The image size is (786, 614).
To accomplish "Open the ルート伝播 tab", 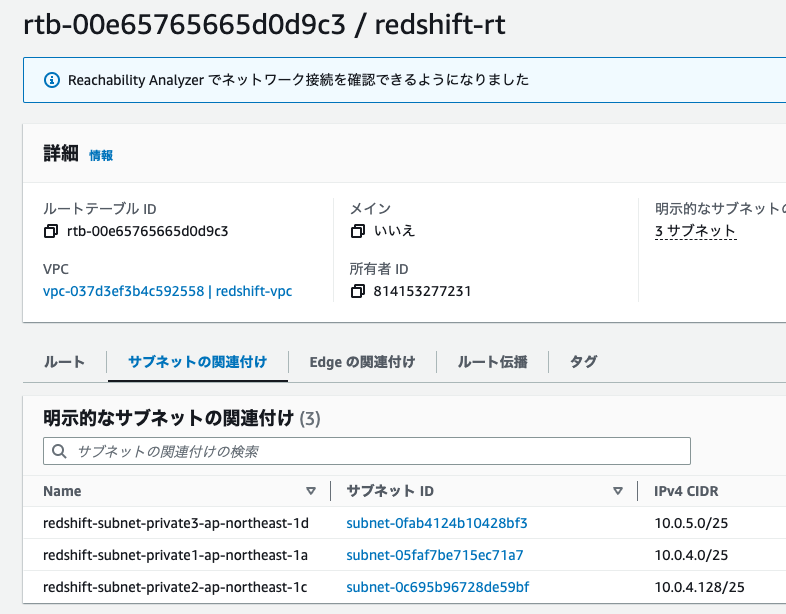I will point(492,362).
